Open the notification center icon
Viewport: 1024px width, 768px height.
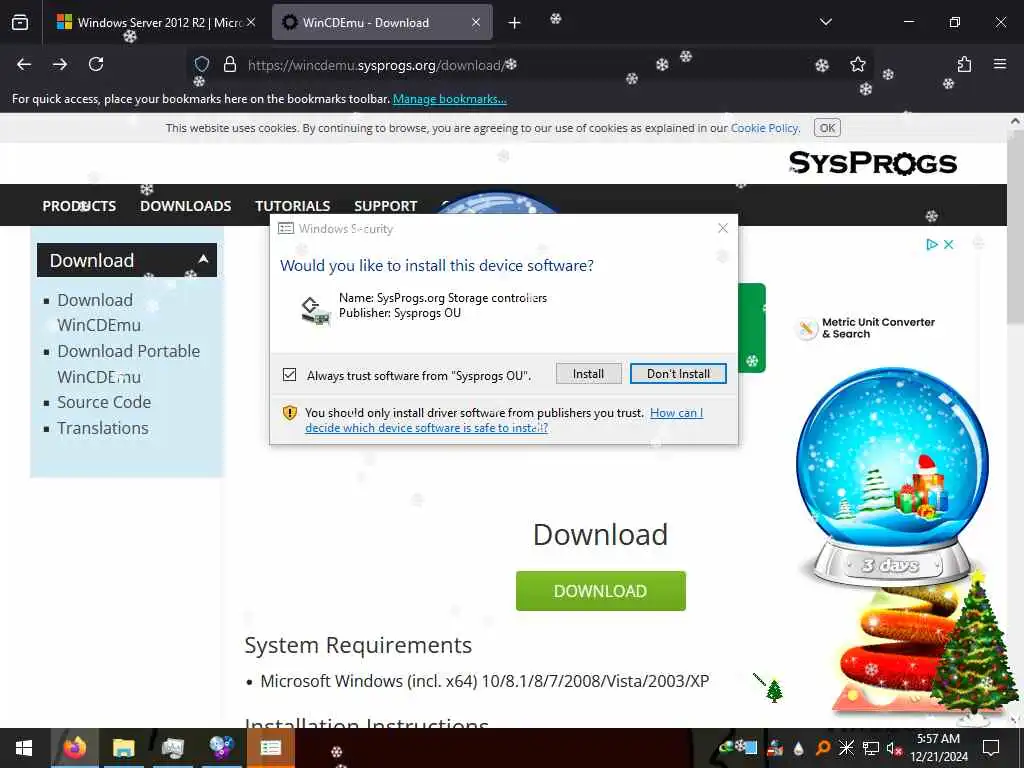tap(991, 748)
